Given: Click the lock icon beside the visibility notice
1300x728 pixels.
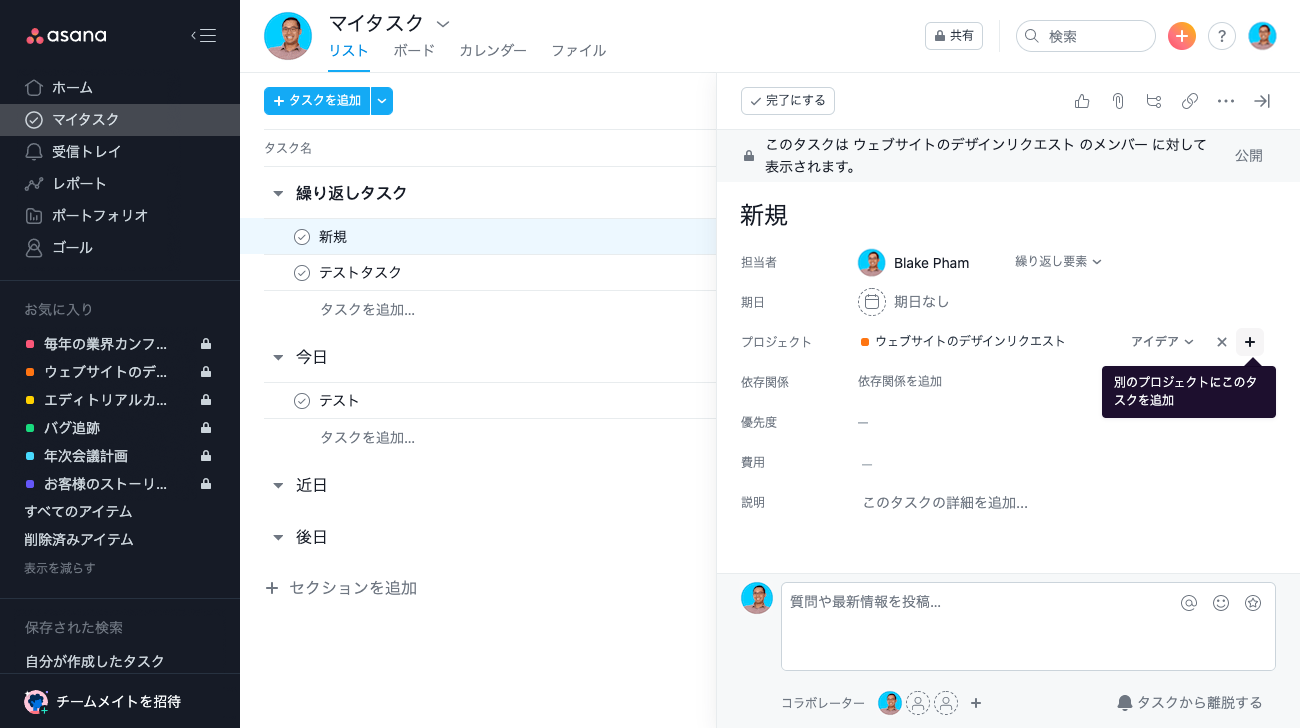Looking at the screenshot, I should click(749, 157).
